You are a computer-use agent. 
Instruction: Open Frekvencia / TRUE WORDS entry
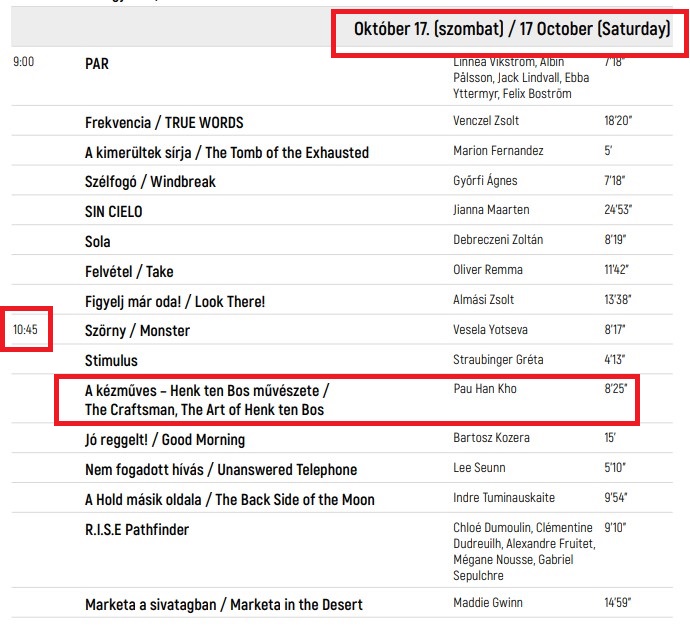coord(164,123)
